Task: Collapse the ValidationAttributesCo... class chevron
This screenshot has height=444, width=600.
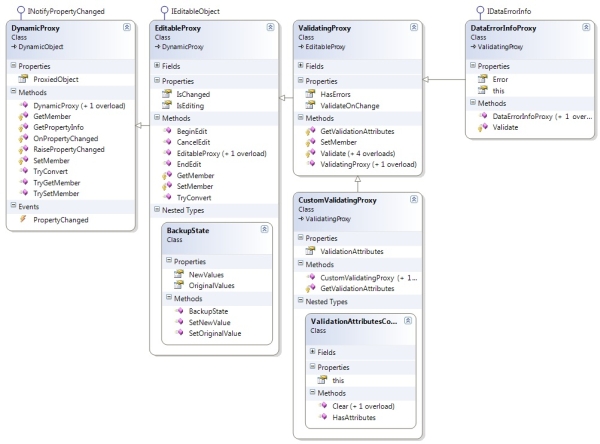Action: tap(408, 320)
